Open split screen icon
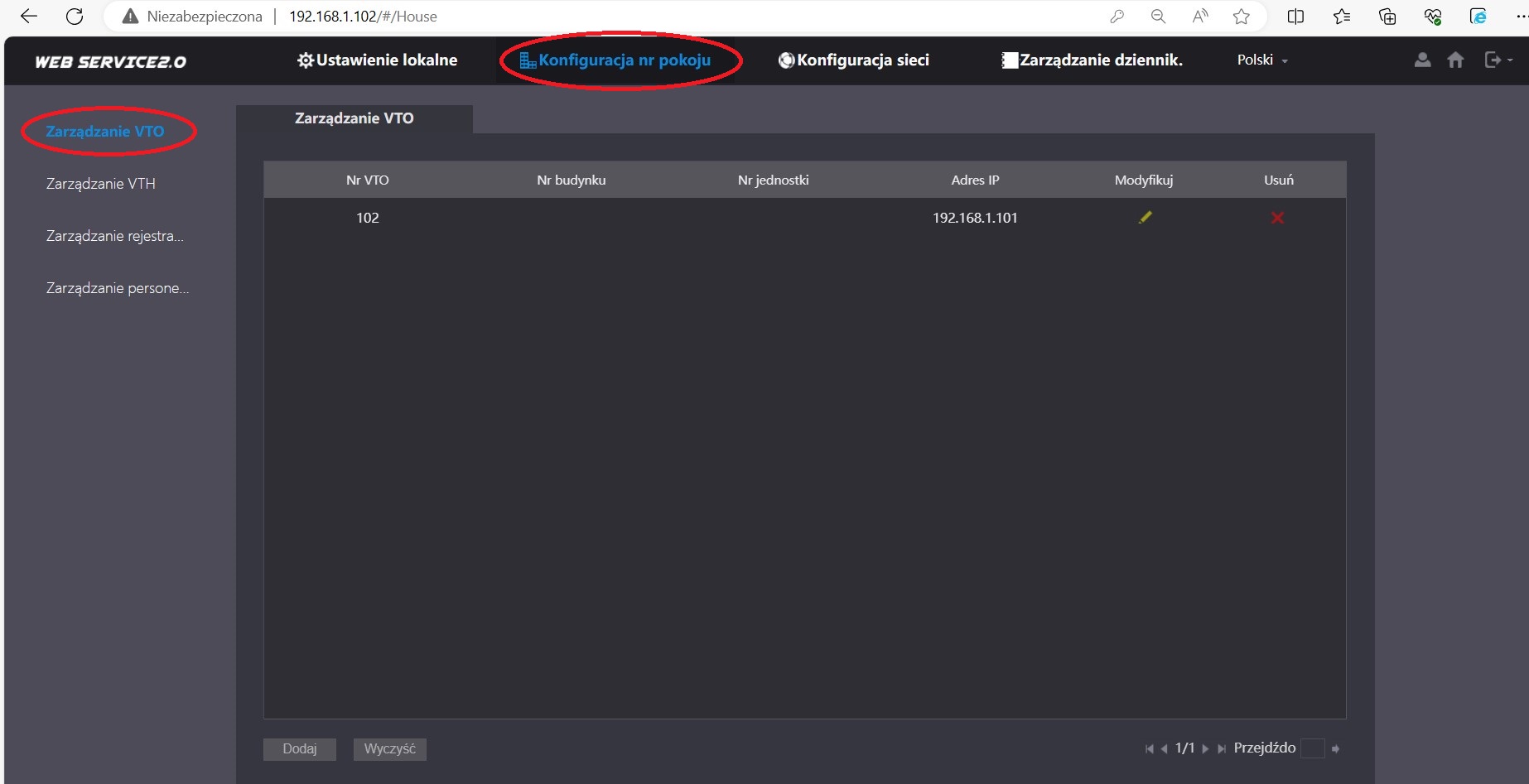This screenshot has width=1529, height=784. point(1296,17)
